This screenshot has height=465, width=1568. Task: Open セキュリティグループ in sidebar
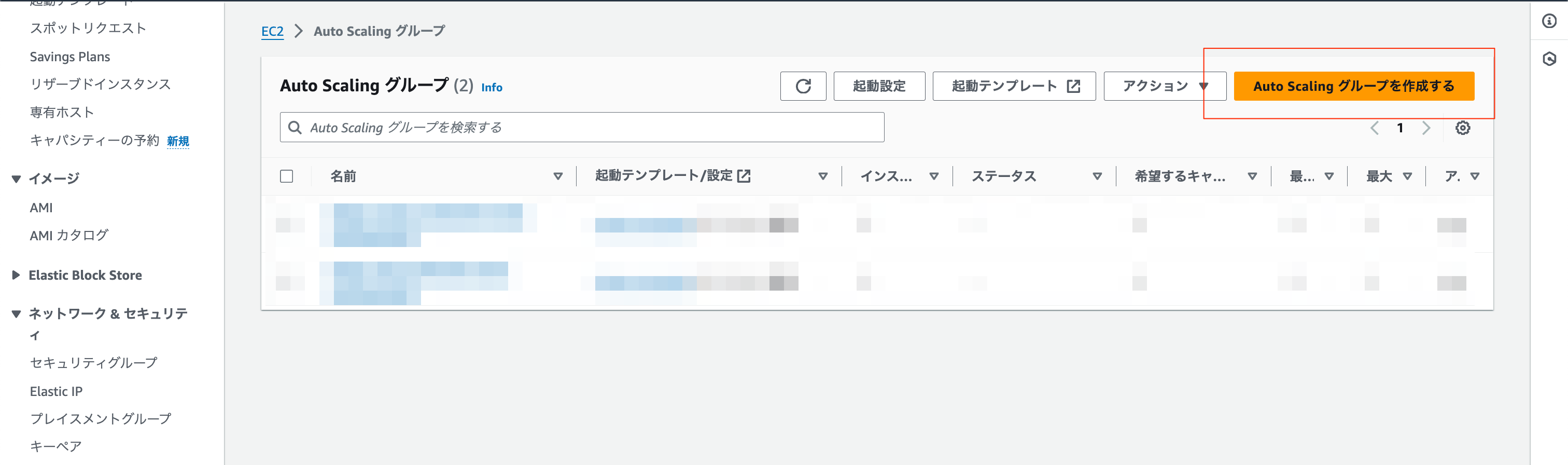[94, 363]
